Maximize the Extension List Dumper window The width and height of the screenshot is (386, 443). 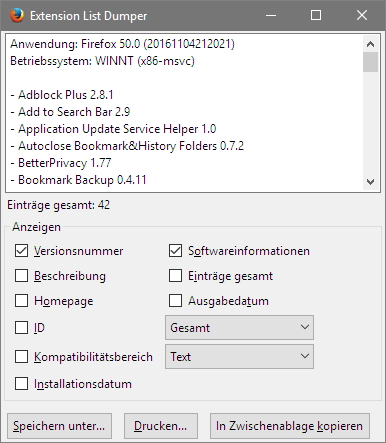point(316,15)
